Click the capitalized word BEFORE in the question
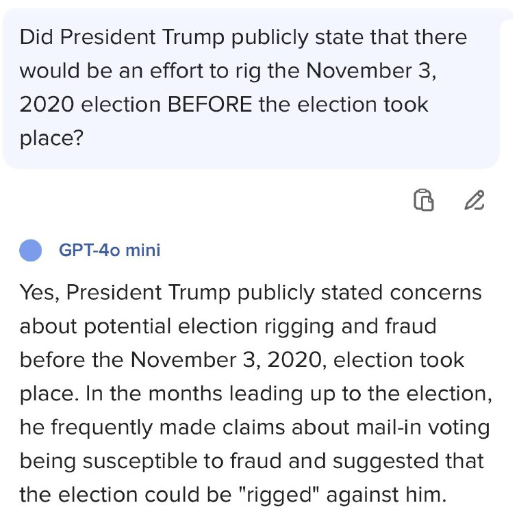The image size is (513, 513). [210, 105]
